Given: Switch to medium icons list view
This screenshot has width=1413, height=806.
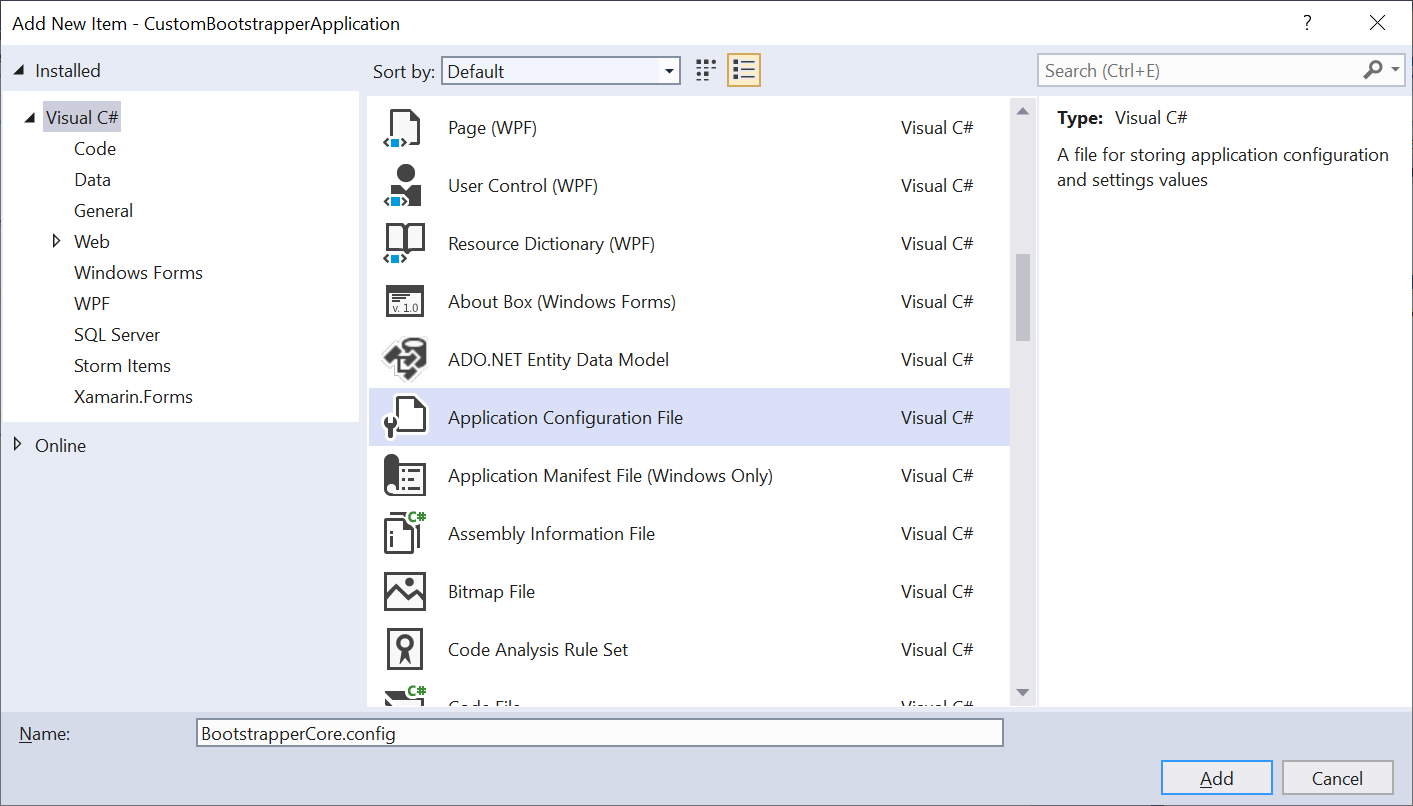Looking at the screenshot, I should tap(743, 70).
